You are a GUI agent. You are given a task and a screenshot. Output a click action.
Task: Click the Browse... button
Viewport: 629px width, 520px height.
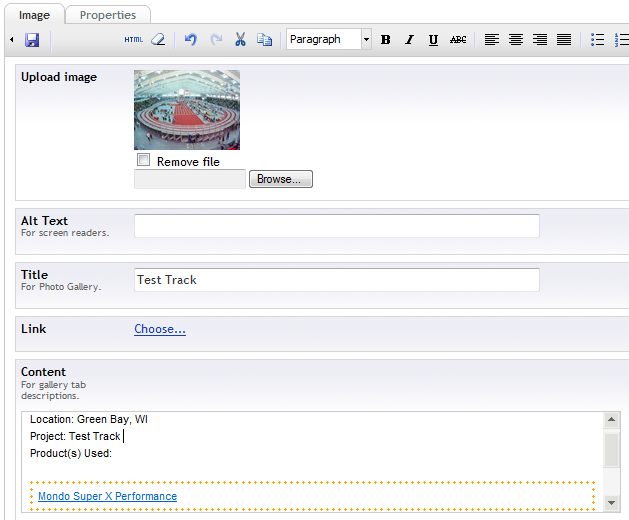[x=281, y=179]
